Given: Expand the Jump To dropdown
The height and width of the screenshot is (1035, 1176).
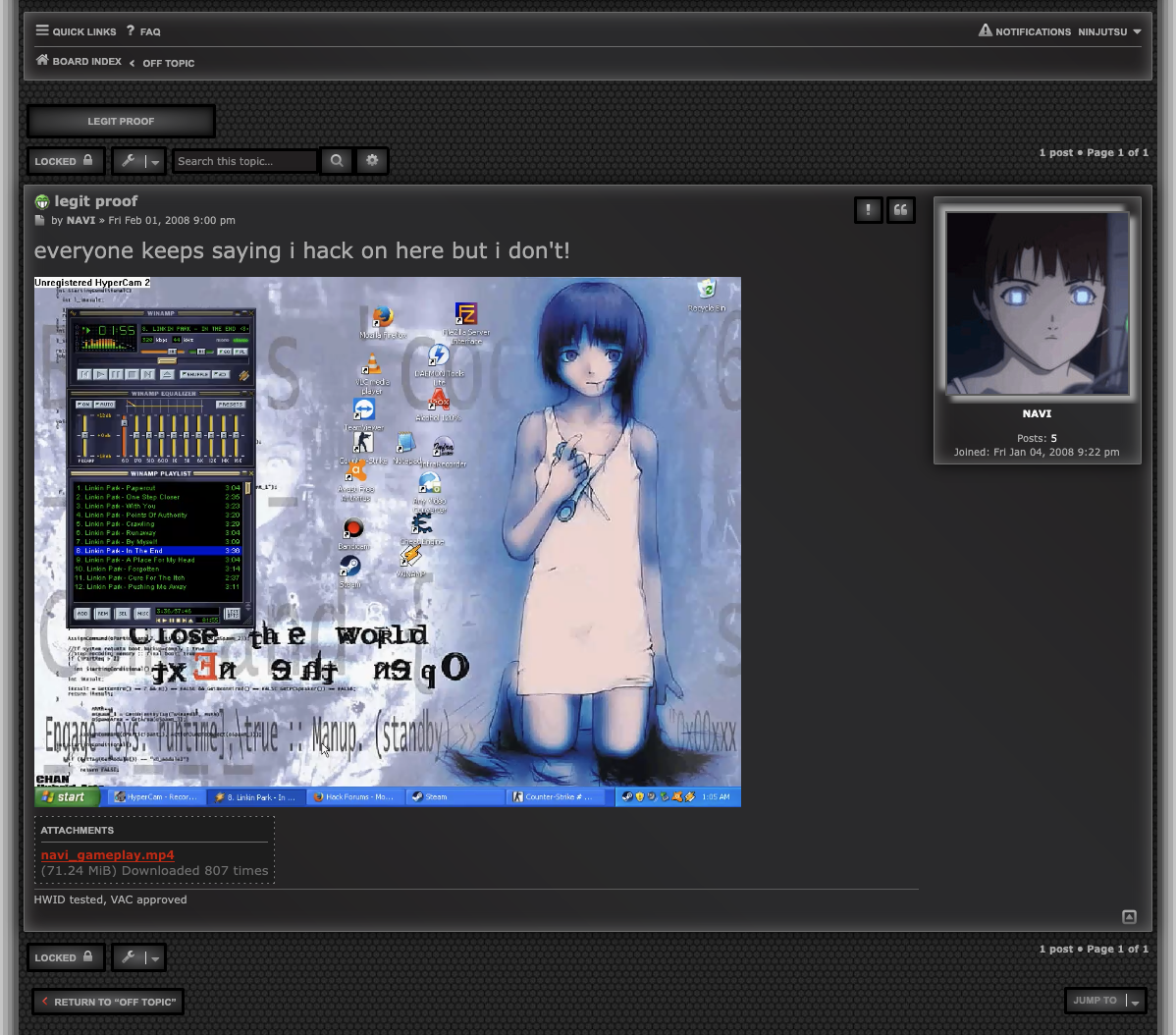Looking at the screenshot, I should point(1105,1001).
